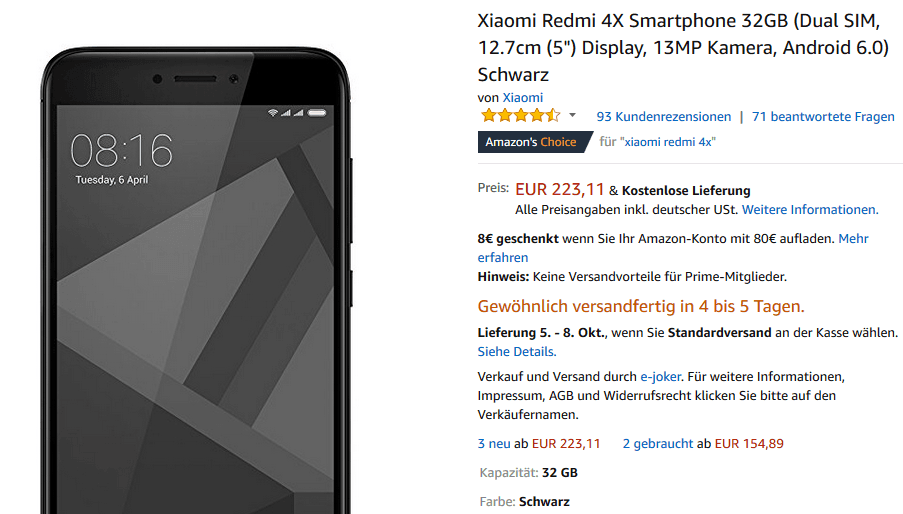Click the Siehe Details link
This screenshot has height=514, width=903.
point(517,352)
